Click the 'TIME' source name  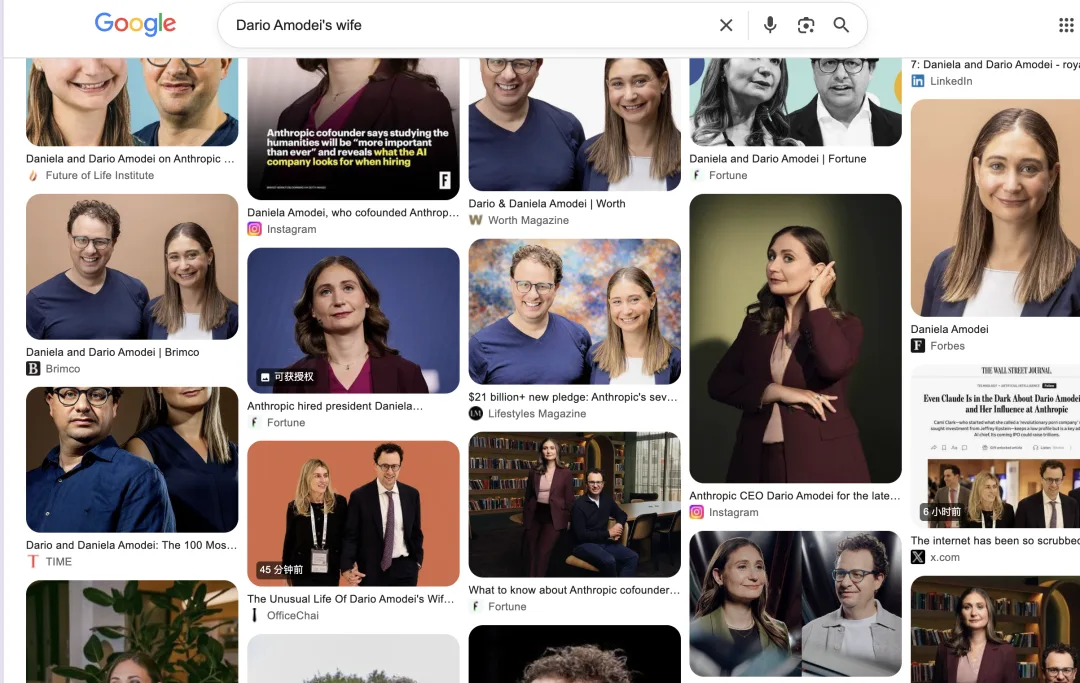pos(59,562)
